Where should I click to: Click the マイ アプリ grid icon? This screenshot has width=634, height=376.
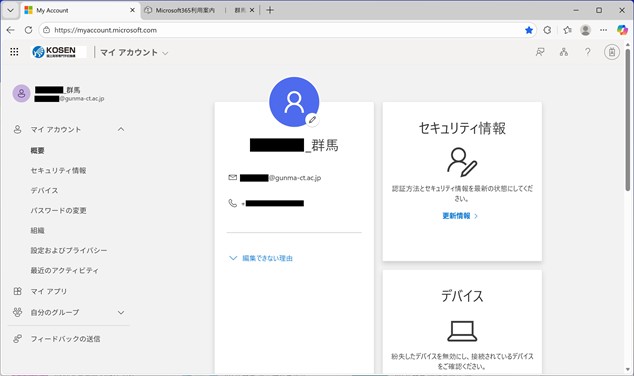click(x=17, y=291)
